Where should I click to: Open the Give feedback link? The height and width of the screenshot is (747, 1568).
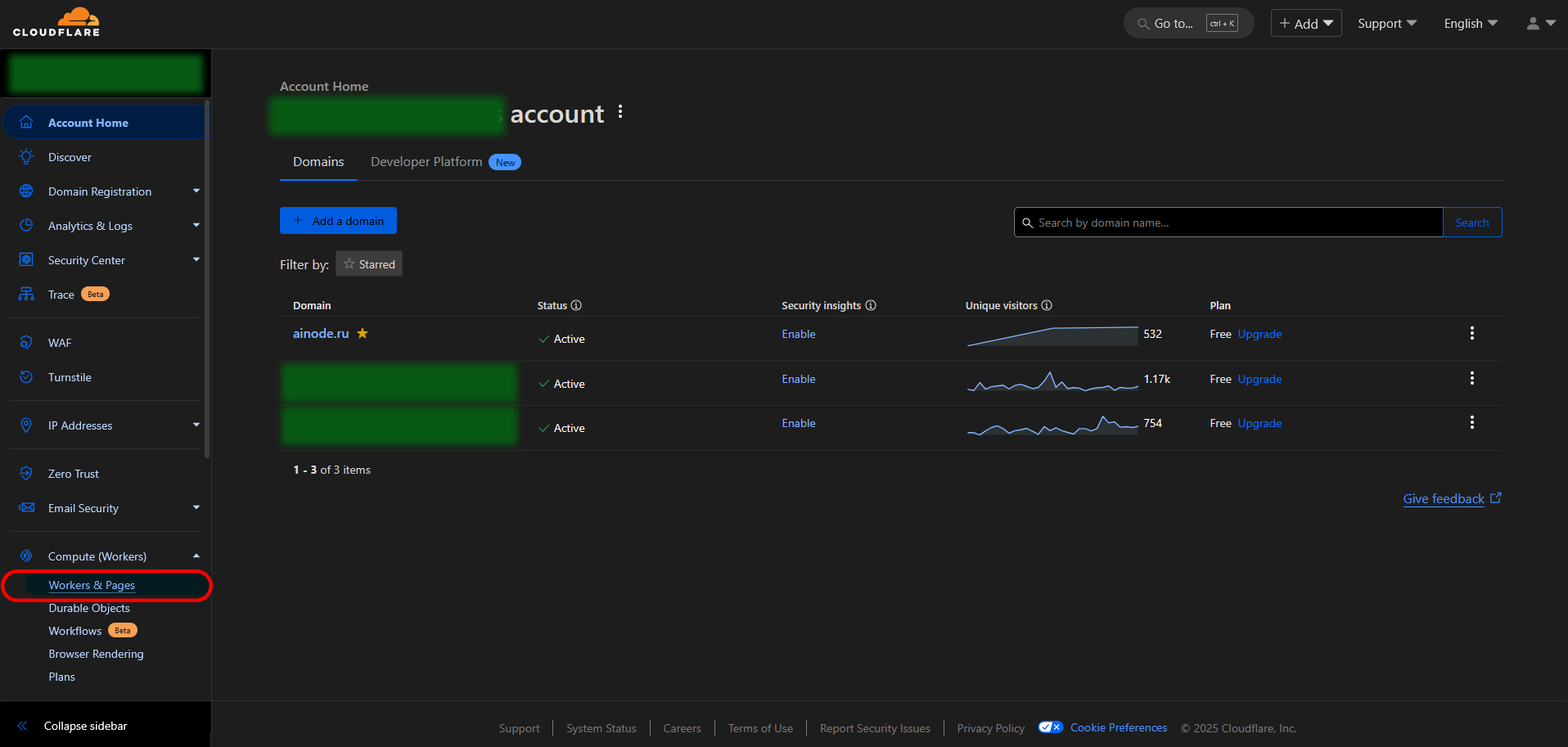[1444, 499]
